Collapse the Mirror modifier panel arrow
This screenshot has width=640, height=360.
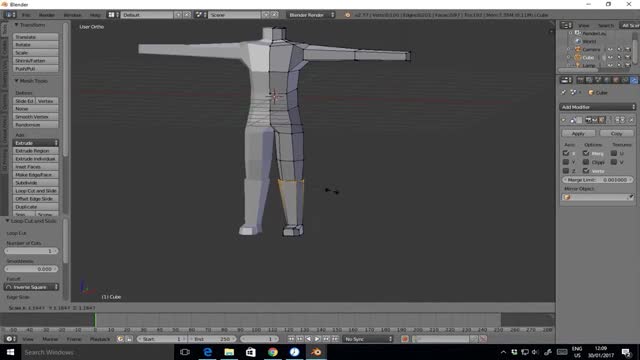coord(564,120)
